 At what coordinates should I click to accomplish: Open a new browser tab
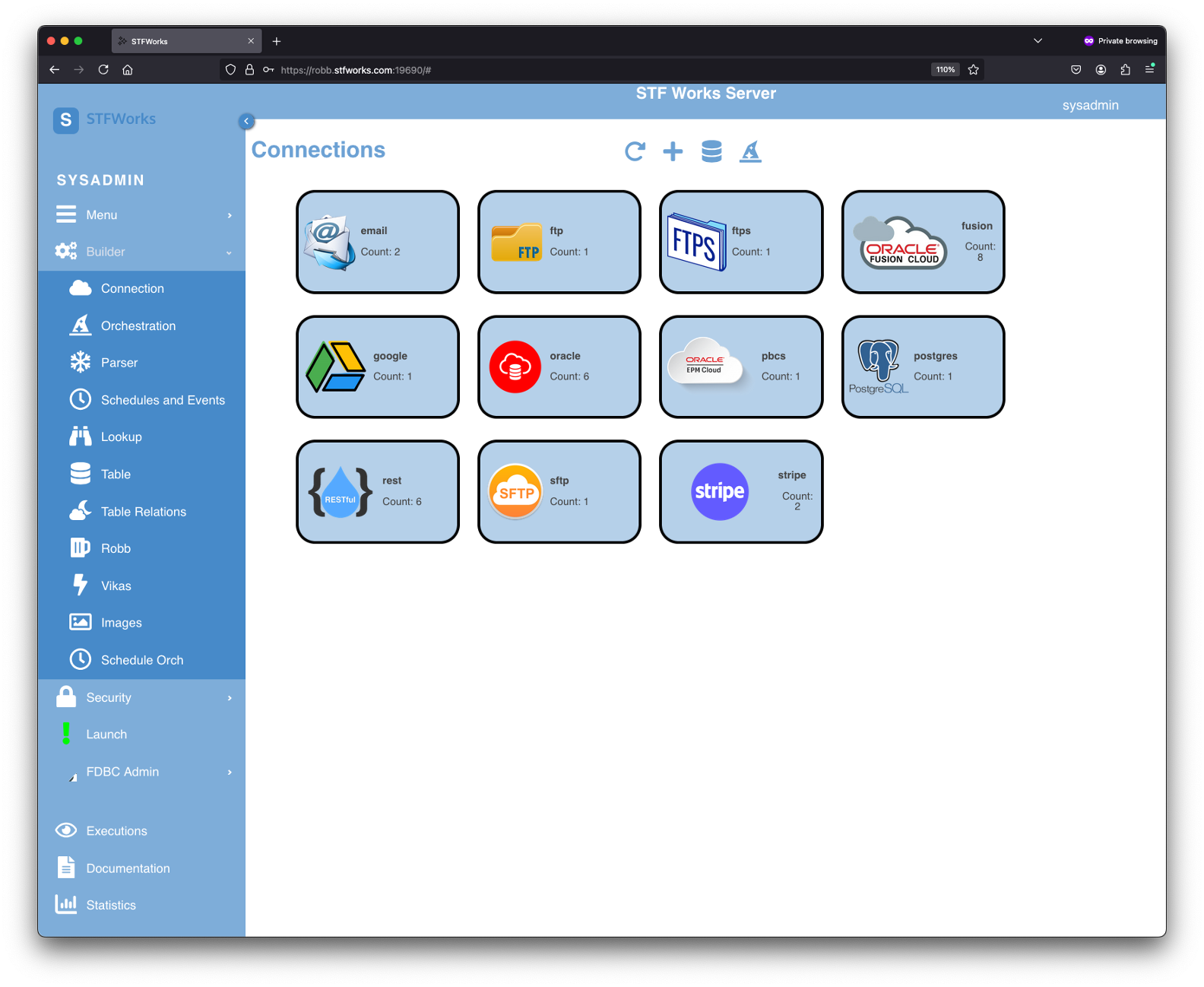pos(277,41)
